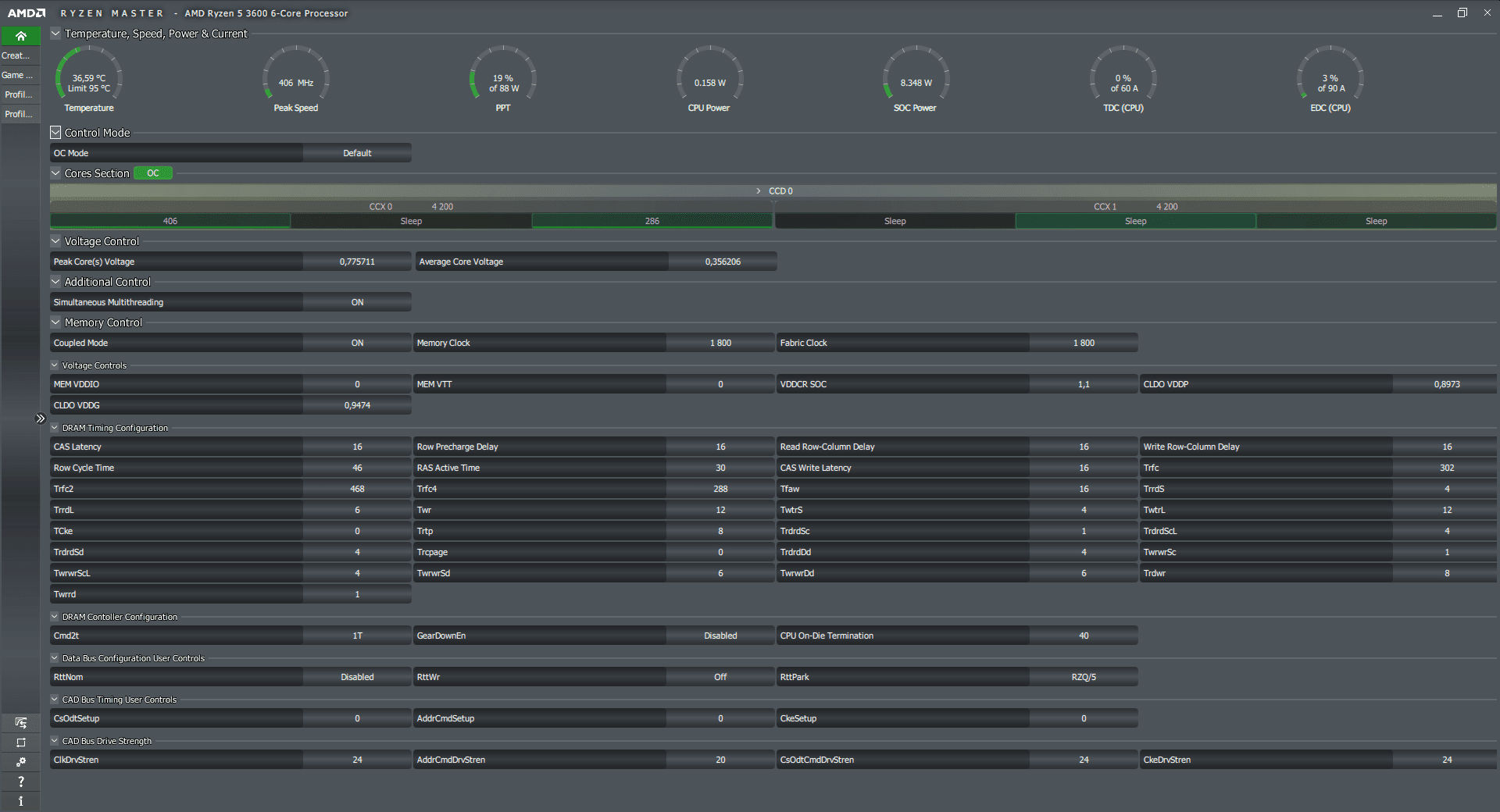This screenshot has width=1500, height=812.
Task: Expand the sidebar with the double-chevron icon
Action: click(41, 418)
